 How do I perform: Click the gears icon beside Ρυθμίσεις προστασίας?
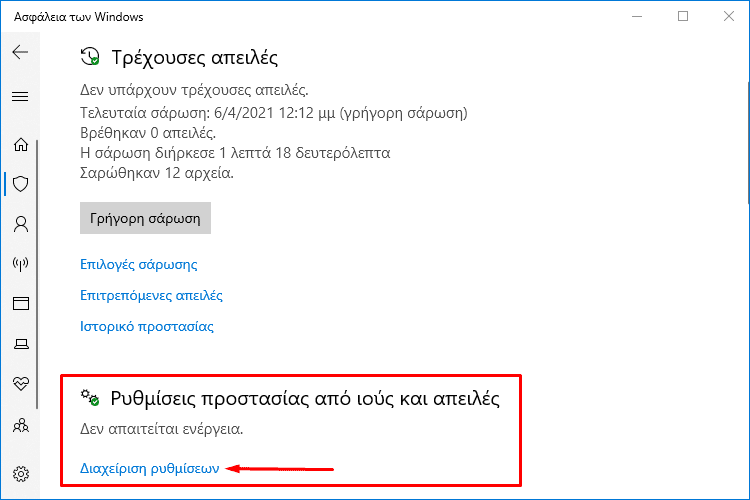pyautogui.click(x=90, y=398)
